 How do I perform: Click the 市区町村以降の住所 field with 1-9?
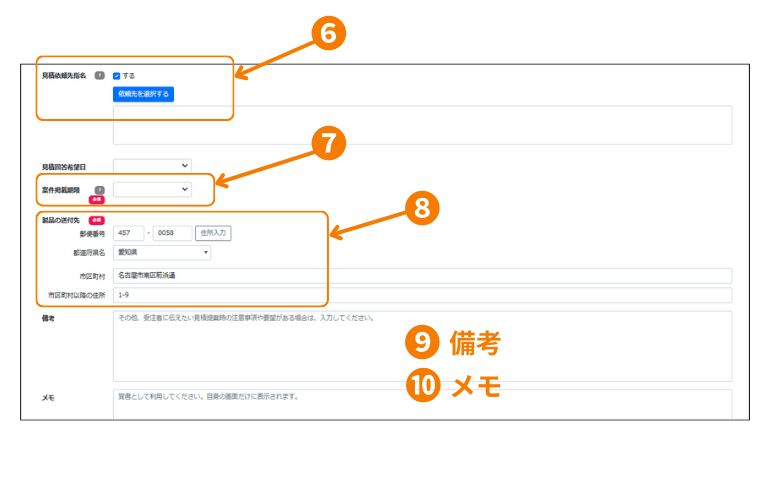click(x=422, y=295)
